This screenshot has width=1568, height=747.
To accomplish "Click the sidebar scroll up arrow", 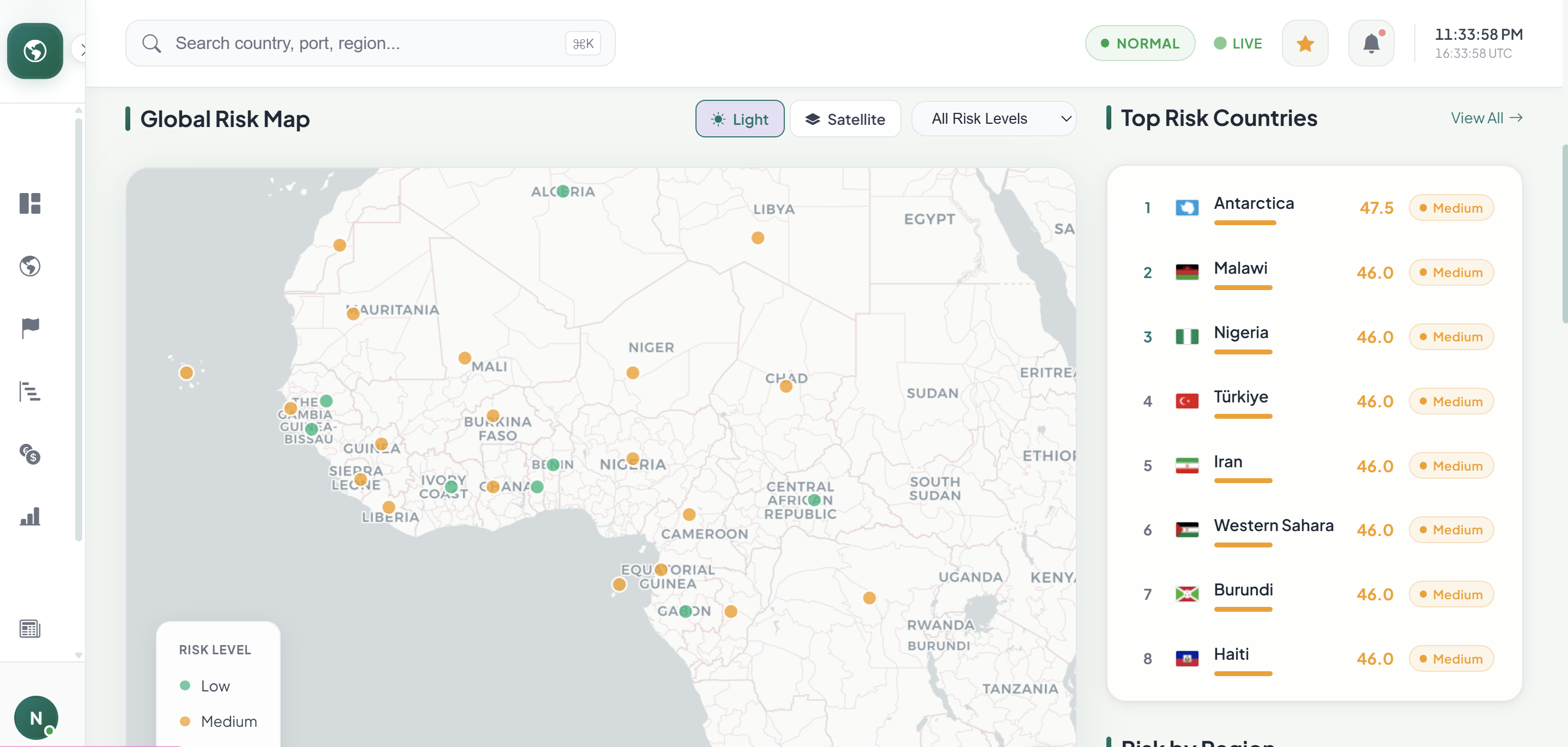I will click(78, 110).
